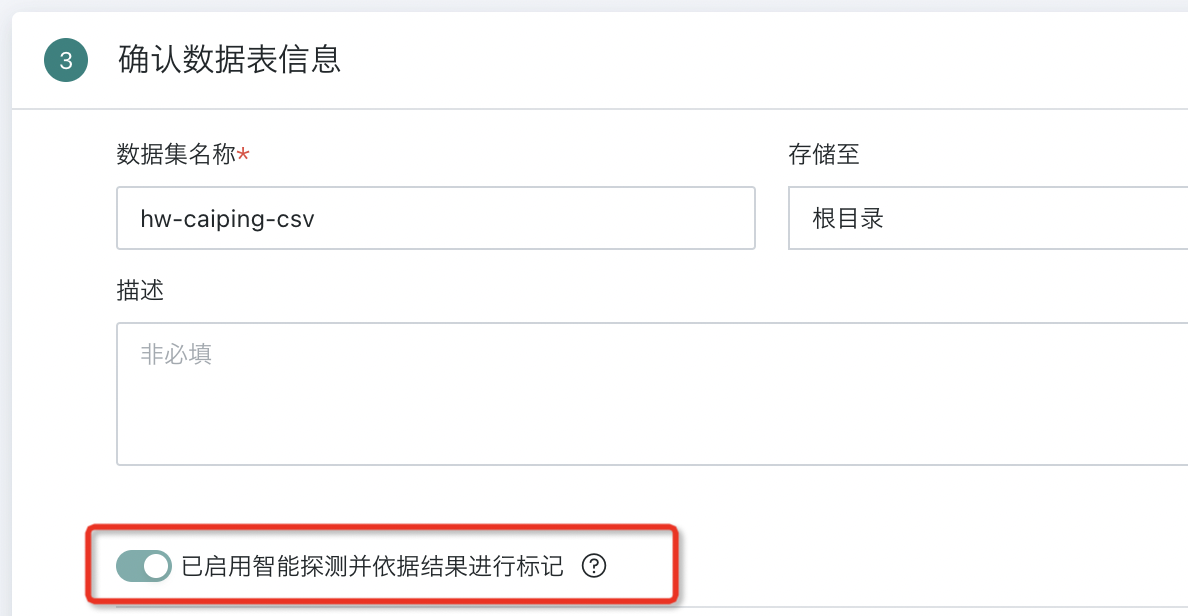Click the 确认数据表信息 step heading
1188x616 pixels.
(x=230, y=59)
